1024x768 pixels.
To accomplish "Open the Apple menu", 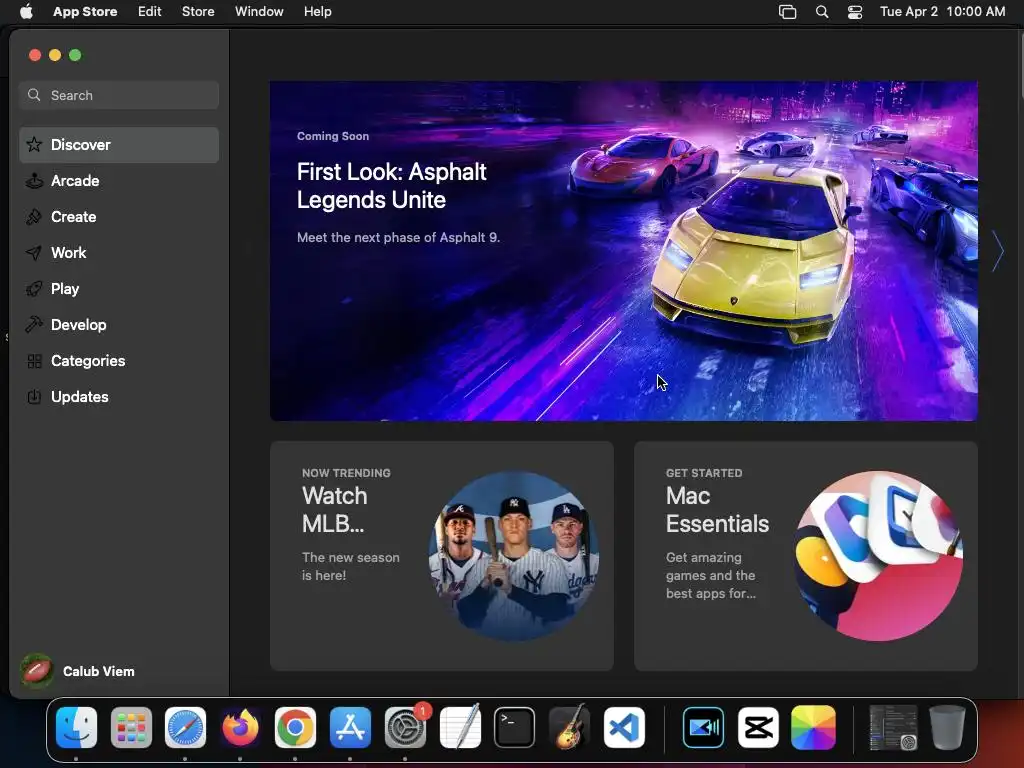I will tap(26, 12).
